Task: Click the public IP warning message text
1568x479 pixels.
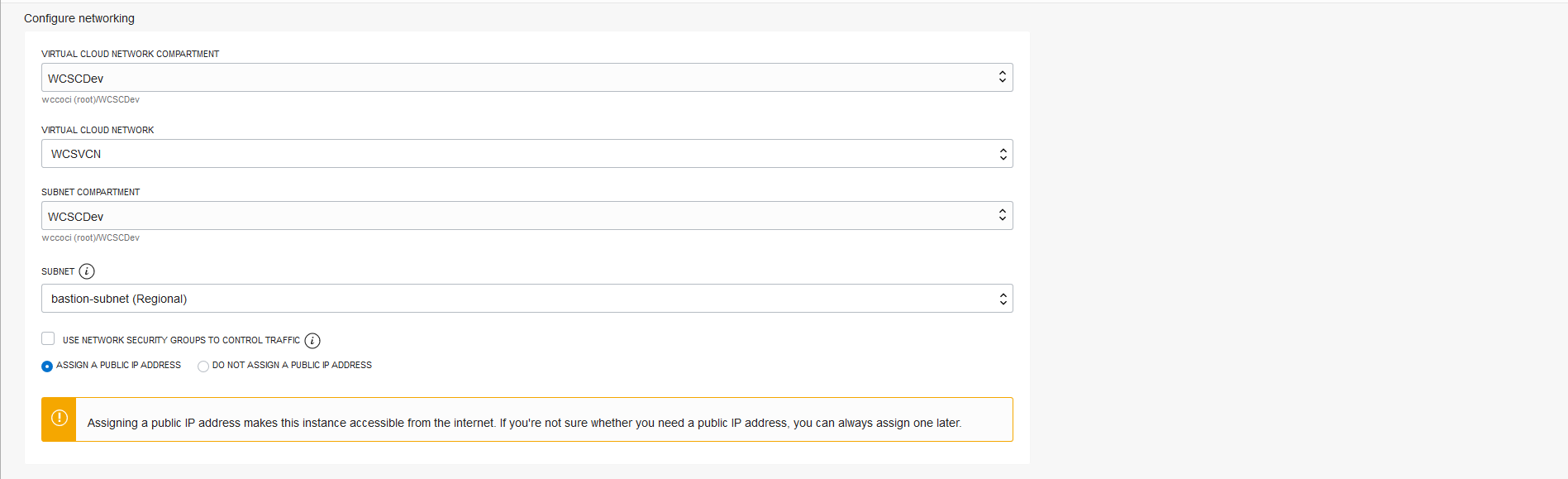Action: coord(524,423)
